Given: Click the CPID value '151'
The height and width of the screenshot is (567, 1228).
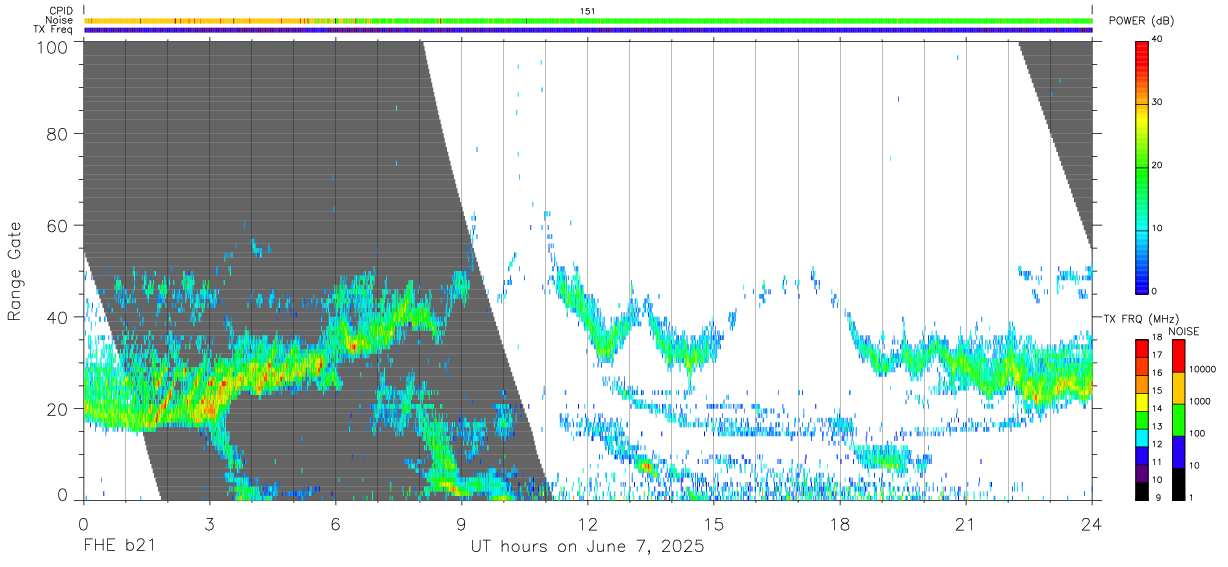Looking at the screenshot, I should tap(587, 11).
